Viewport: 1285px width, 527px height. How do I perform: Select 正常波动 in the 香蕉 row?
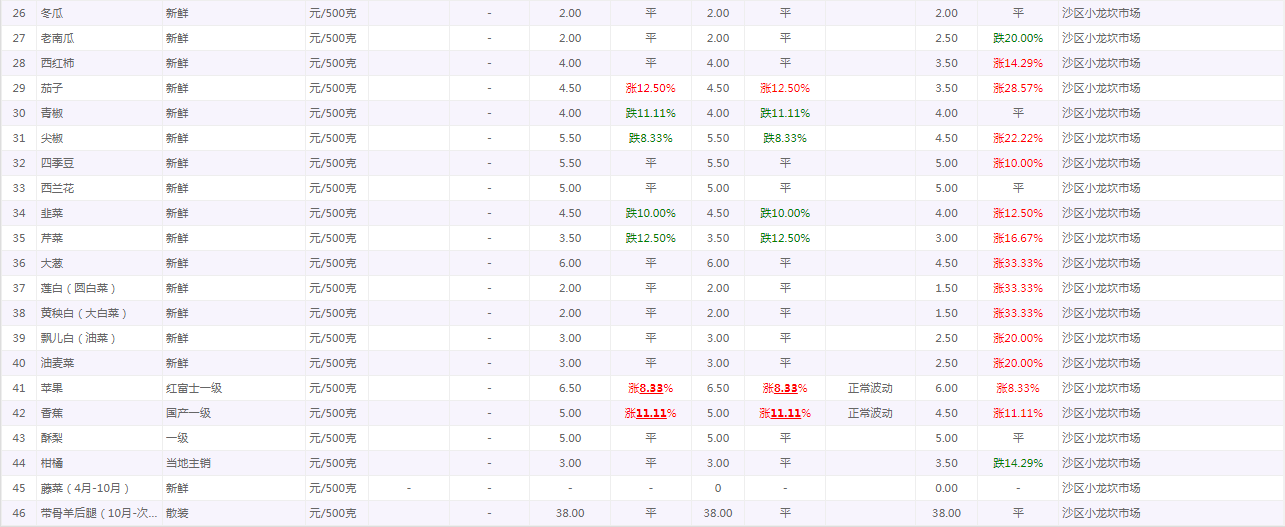(x=870, y=413)
